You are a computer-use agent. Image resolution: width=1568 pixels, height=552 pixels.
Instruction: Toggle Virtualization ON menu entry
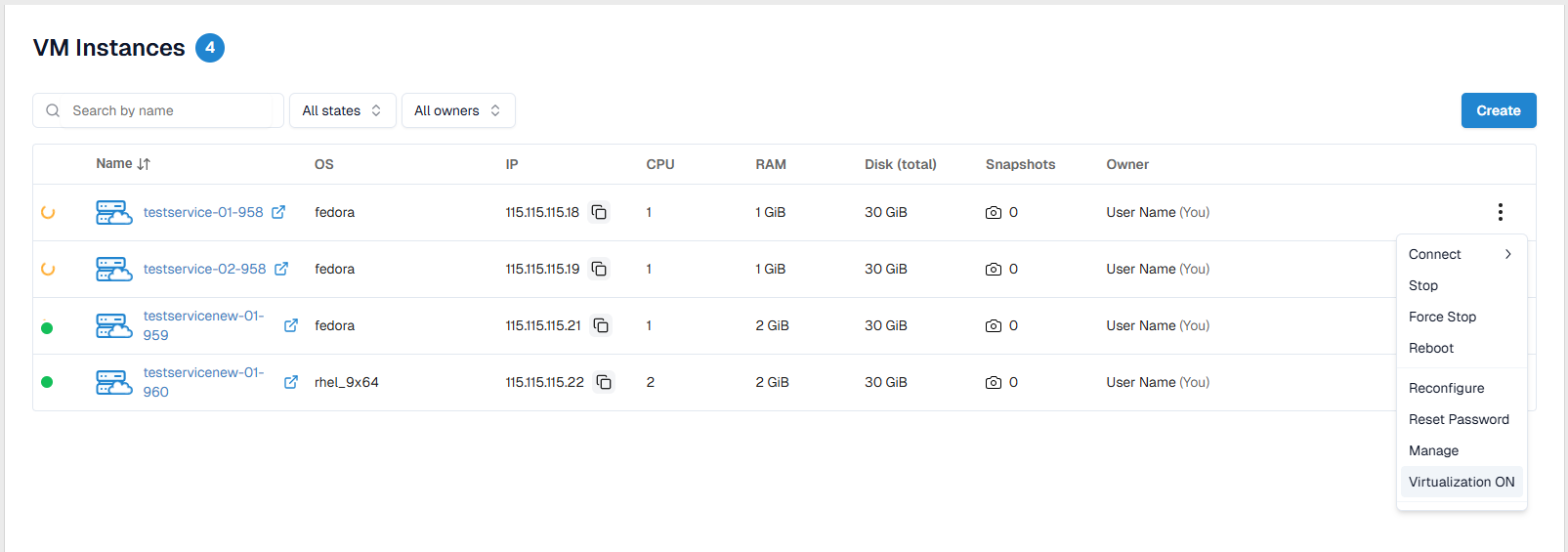click(1462, 482)
